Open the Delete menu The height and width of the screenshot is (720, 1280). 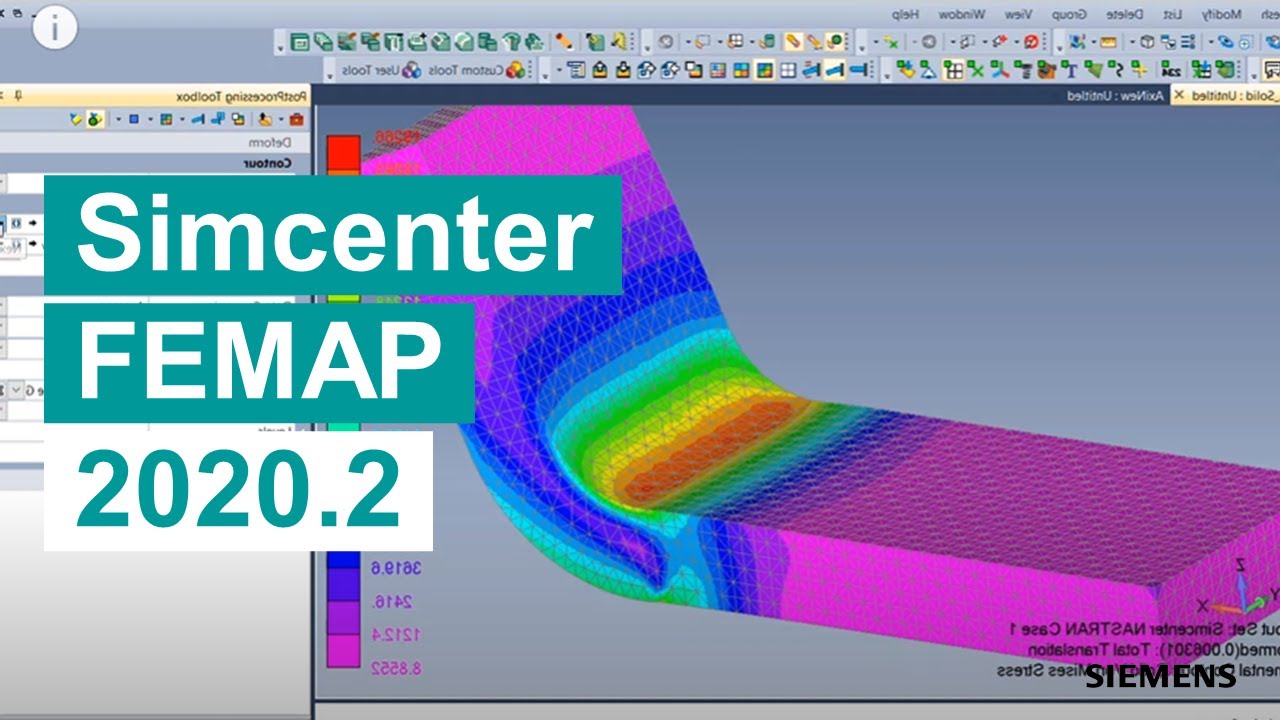pyautogui.click(x=1124, y=14)
